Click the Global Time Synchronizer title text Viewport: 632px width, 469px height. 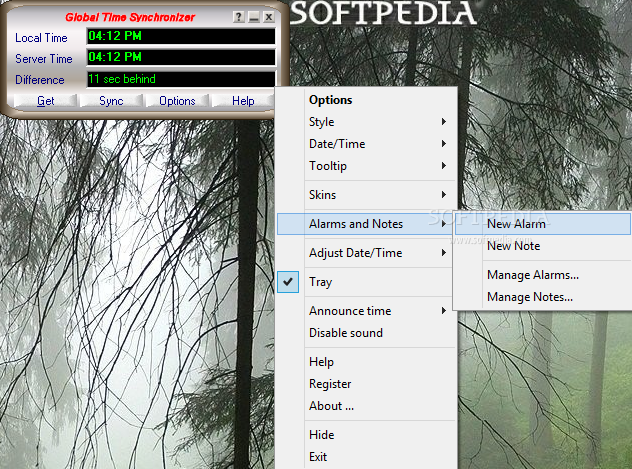click(130, 17)
